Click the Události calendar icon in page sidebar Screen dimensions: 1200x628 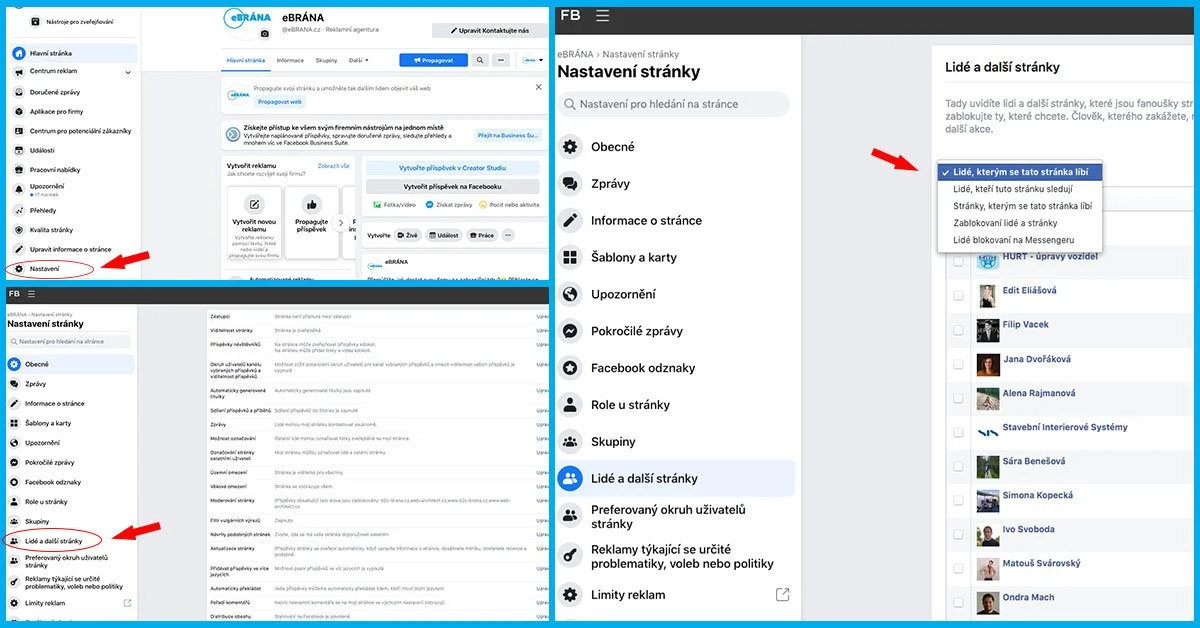[x=18, y=150]
